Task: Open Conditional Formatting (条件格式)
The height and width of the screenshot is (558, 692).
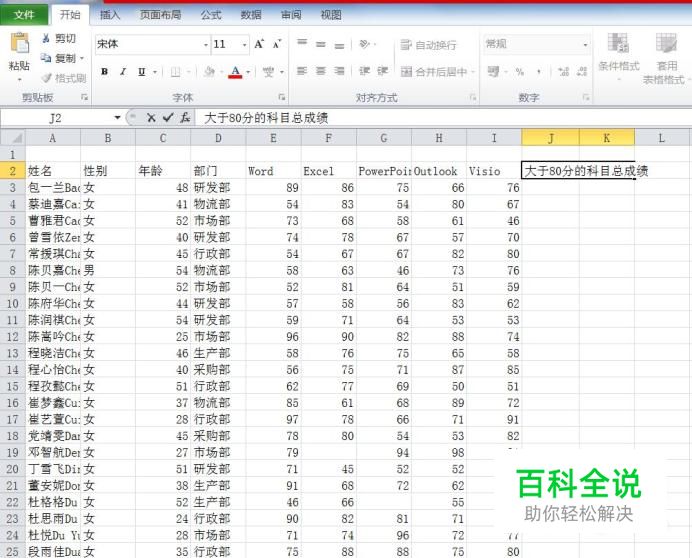Action: tap(619, 57)
